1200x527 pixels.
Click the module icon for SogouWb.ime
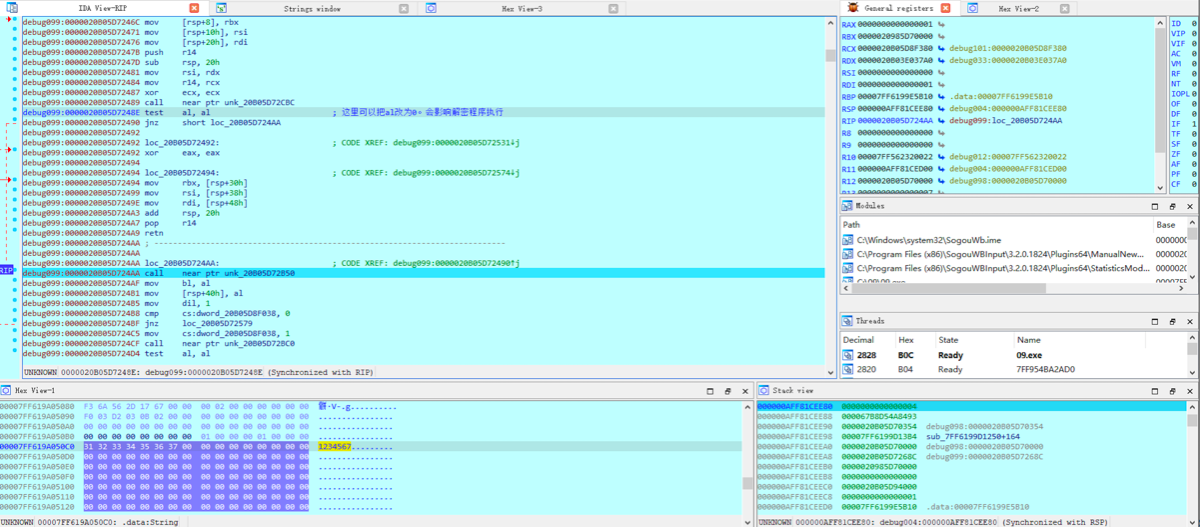[x=848, y=240]
